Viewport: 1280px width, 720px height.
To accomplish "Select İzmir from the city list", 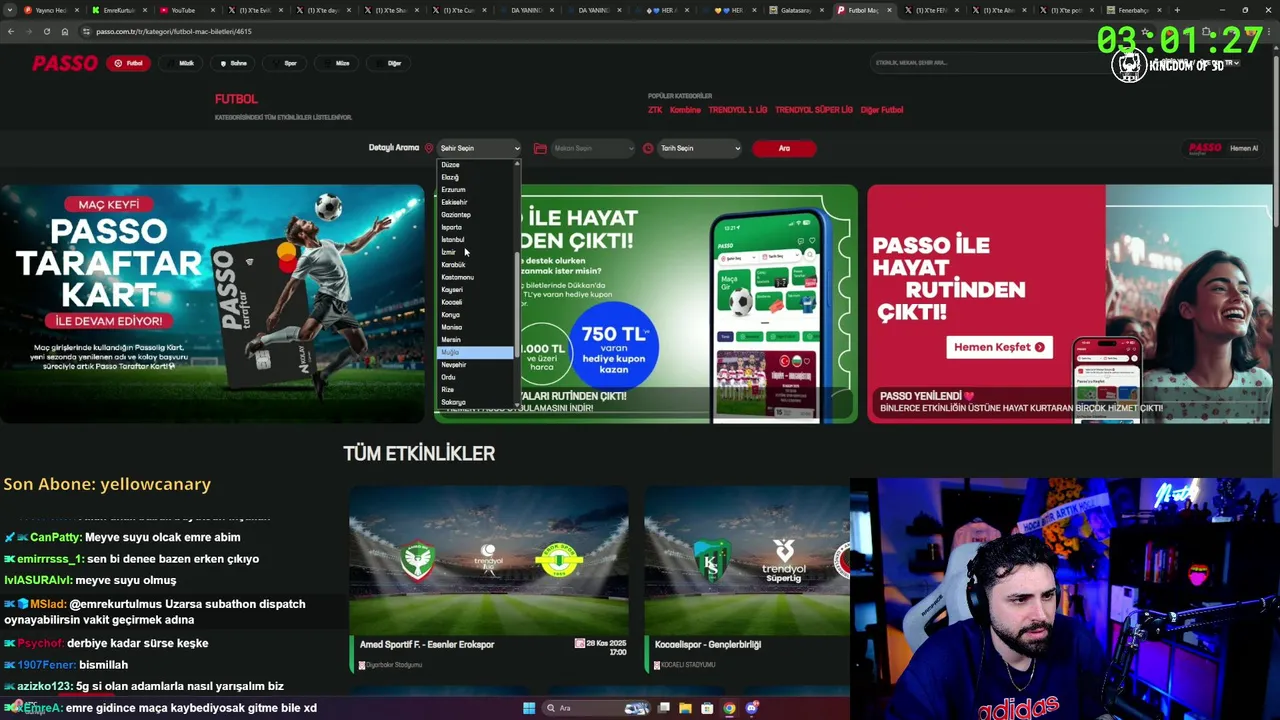I will [476, 252].
